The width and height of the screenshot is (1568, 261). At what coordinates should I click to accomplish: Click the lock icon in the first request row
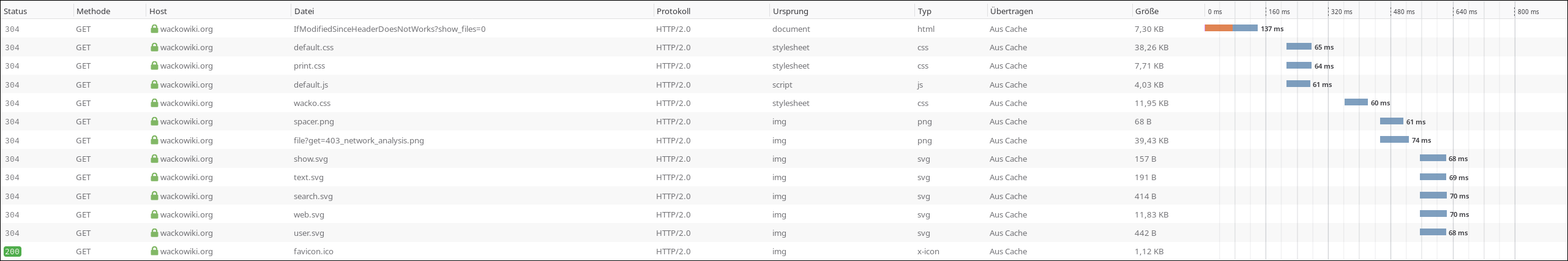point(154,29)
